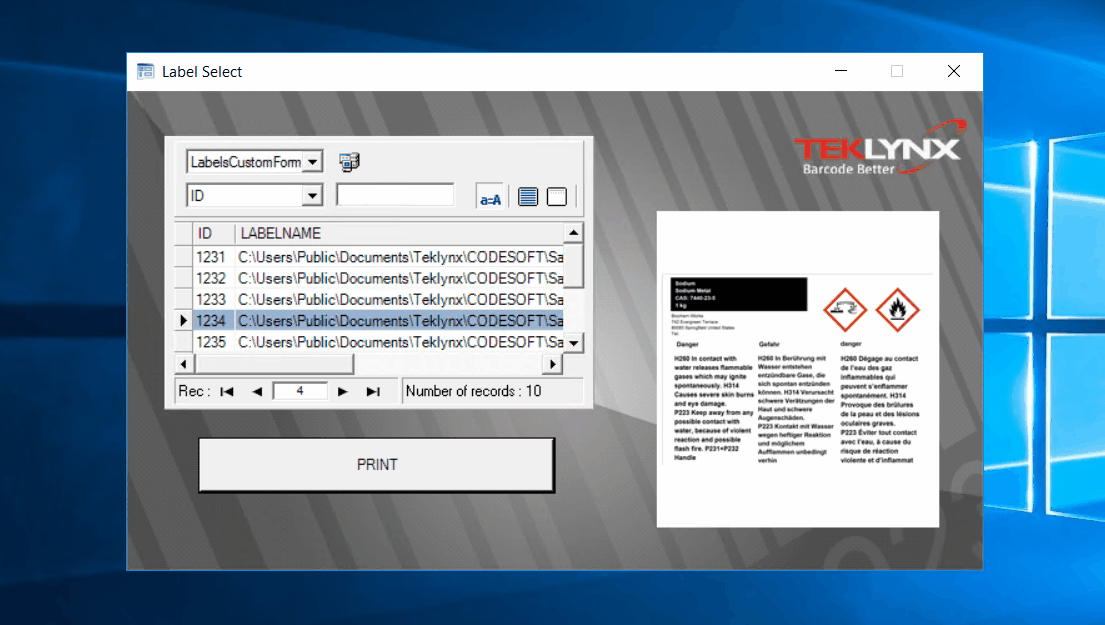
Task: Go to the previous record
Action: click(x=257, y=392)
